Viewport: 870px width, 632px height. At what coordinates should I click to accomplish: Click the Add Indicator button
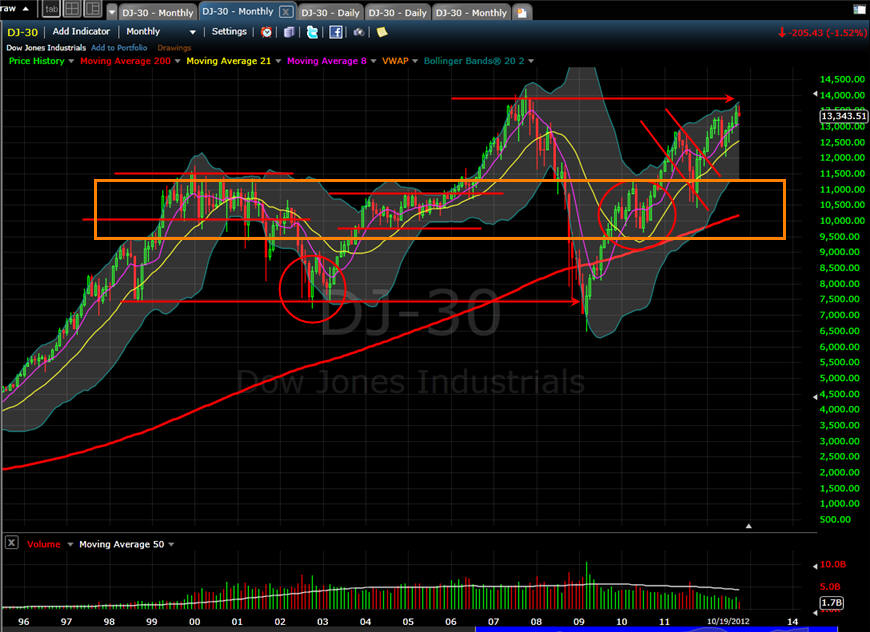(x=82, y=32)
